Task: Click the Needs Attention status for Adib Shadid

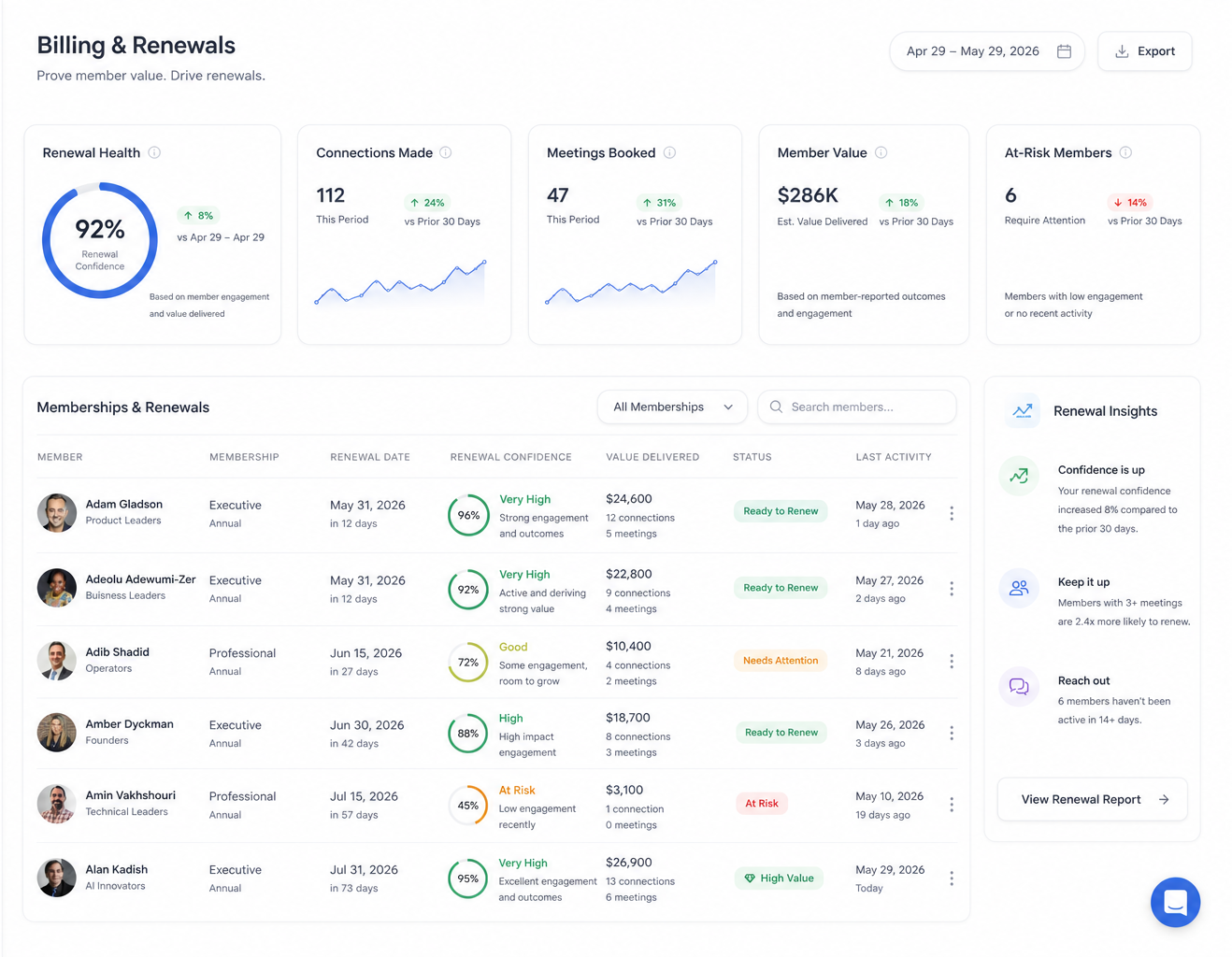Action: (x=781, y=661)
